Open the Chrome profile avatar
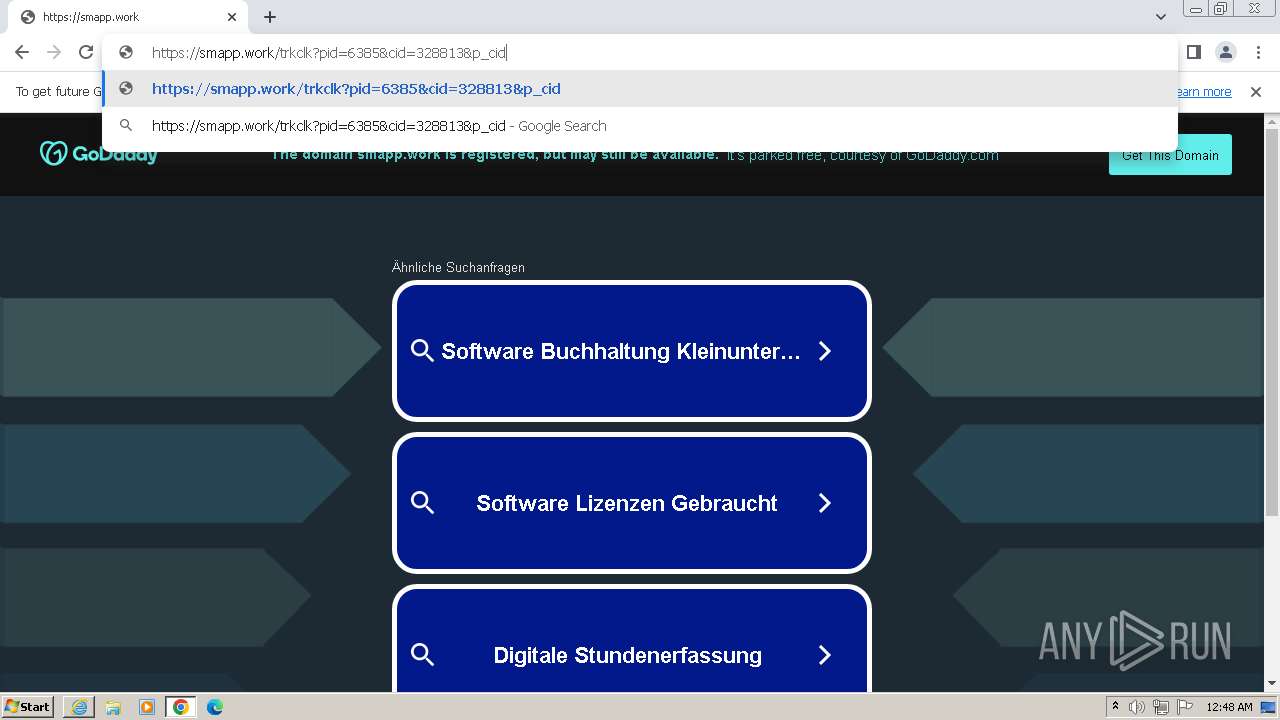Viewport: 1280px width, 720px height. [x=1226, y=52]
